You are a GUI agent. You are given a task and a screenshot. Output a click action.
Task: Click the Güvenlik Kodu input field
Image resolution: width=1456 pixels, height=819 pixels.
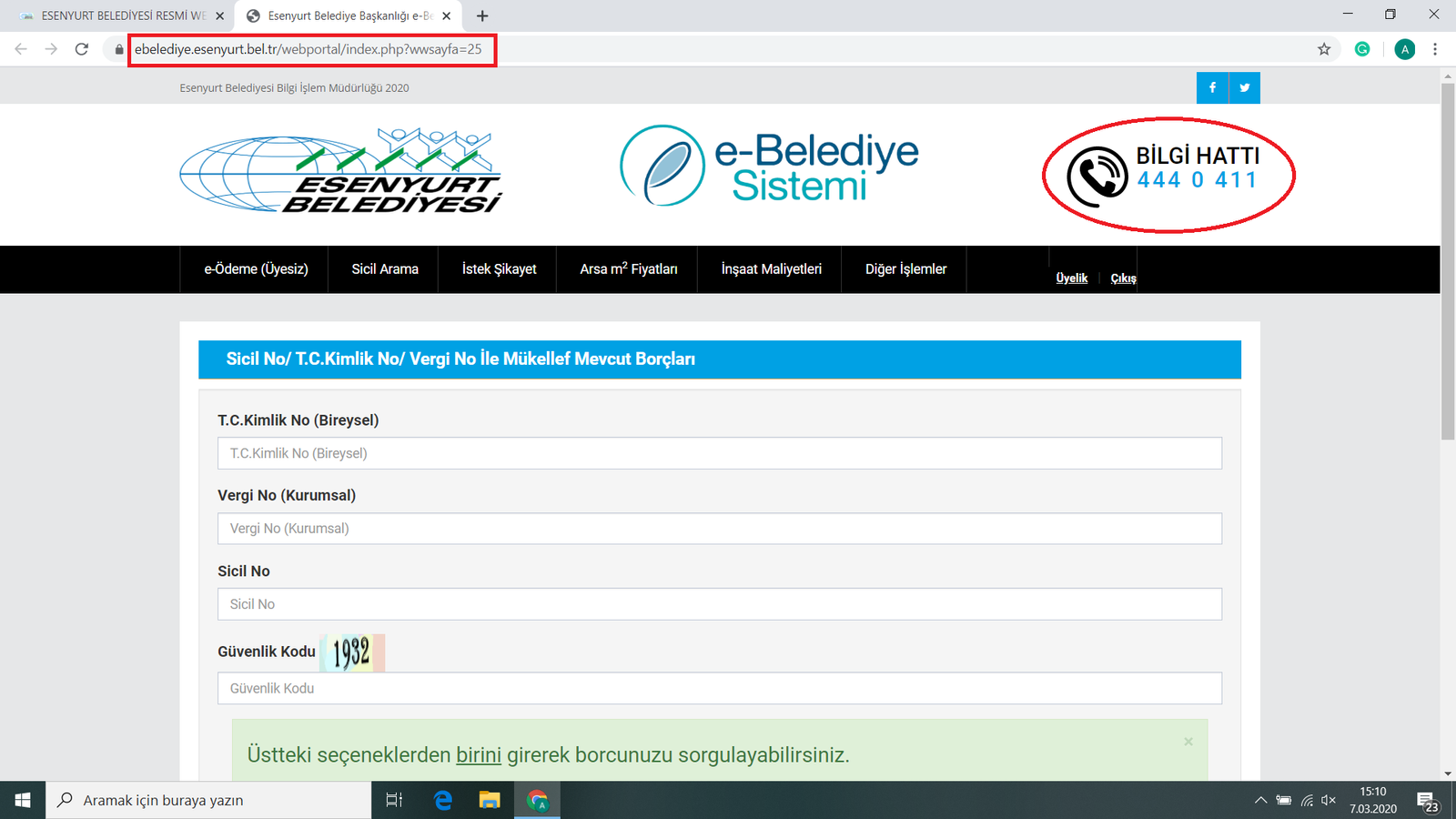click(719, 689)
